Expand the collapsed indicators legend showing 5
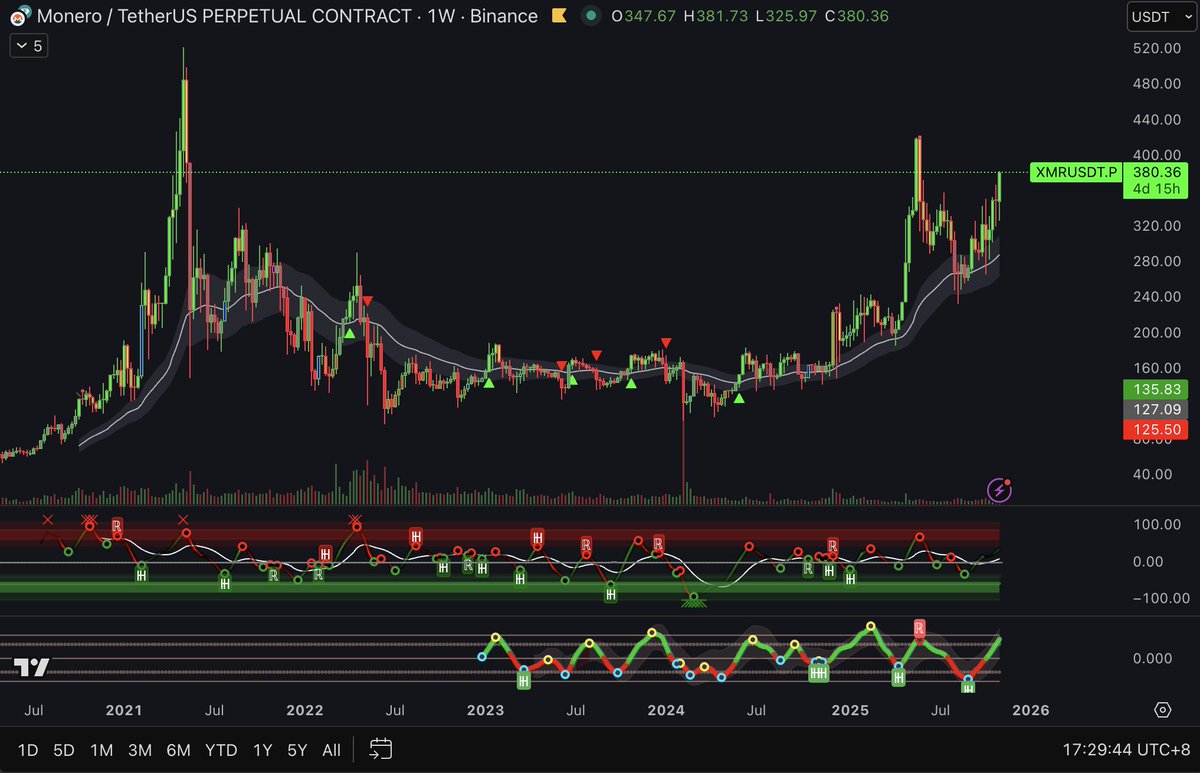The height and width of the screenshot is (773, 1200). [x=29, y=46]
